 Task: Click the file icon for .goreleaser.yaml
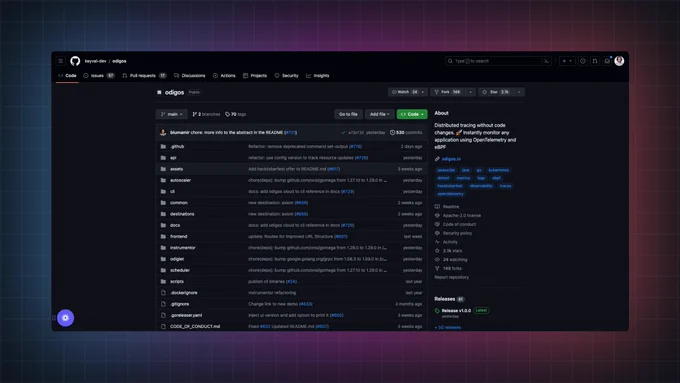pyautogui.click(x=163, y=315)
